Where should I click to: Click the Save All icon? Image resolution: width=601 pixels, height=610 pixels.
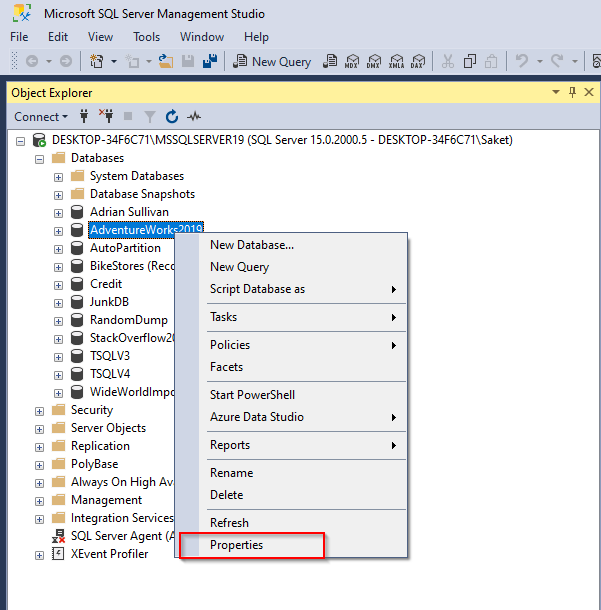point(210,61)
